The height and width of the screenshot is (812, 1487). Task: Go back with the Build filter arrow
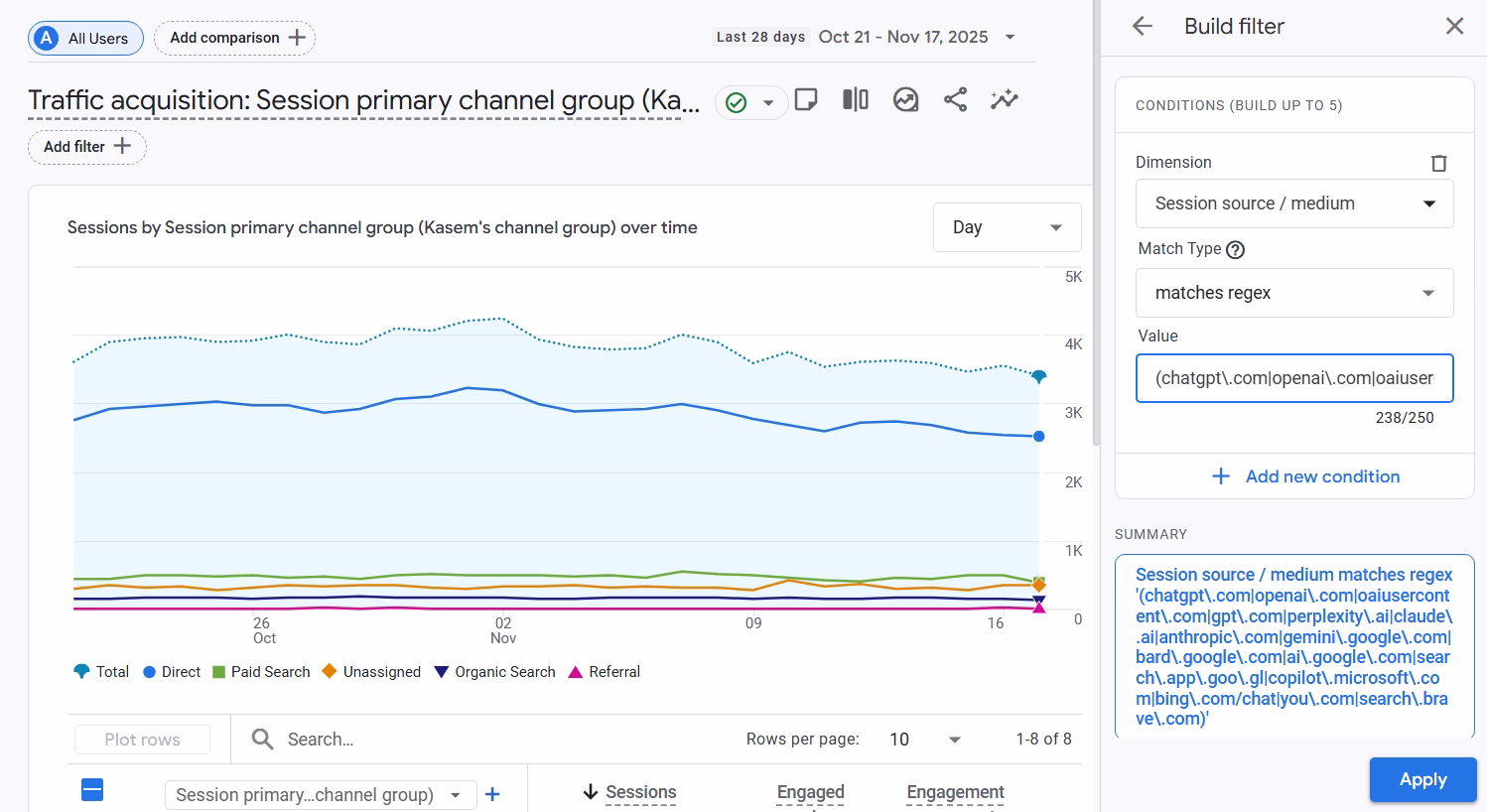(x=1143, y=27)
